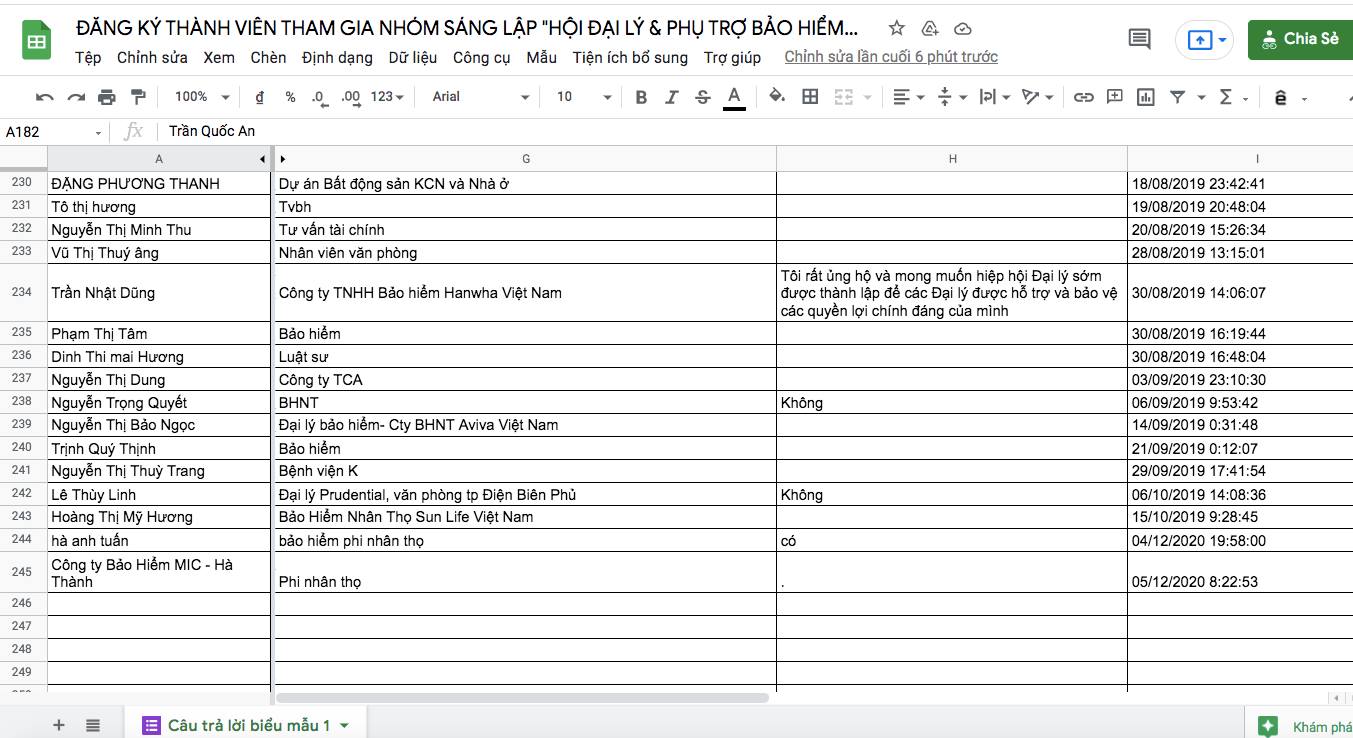Print the spreadsheet
The width and height of the screenshot is (1353, 738).
pyautogui.click(x=107, y=97)
